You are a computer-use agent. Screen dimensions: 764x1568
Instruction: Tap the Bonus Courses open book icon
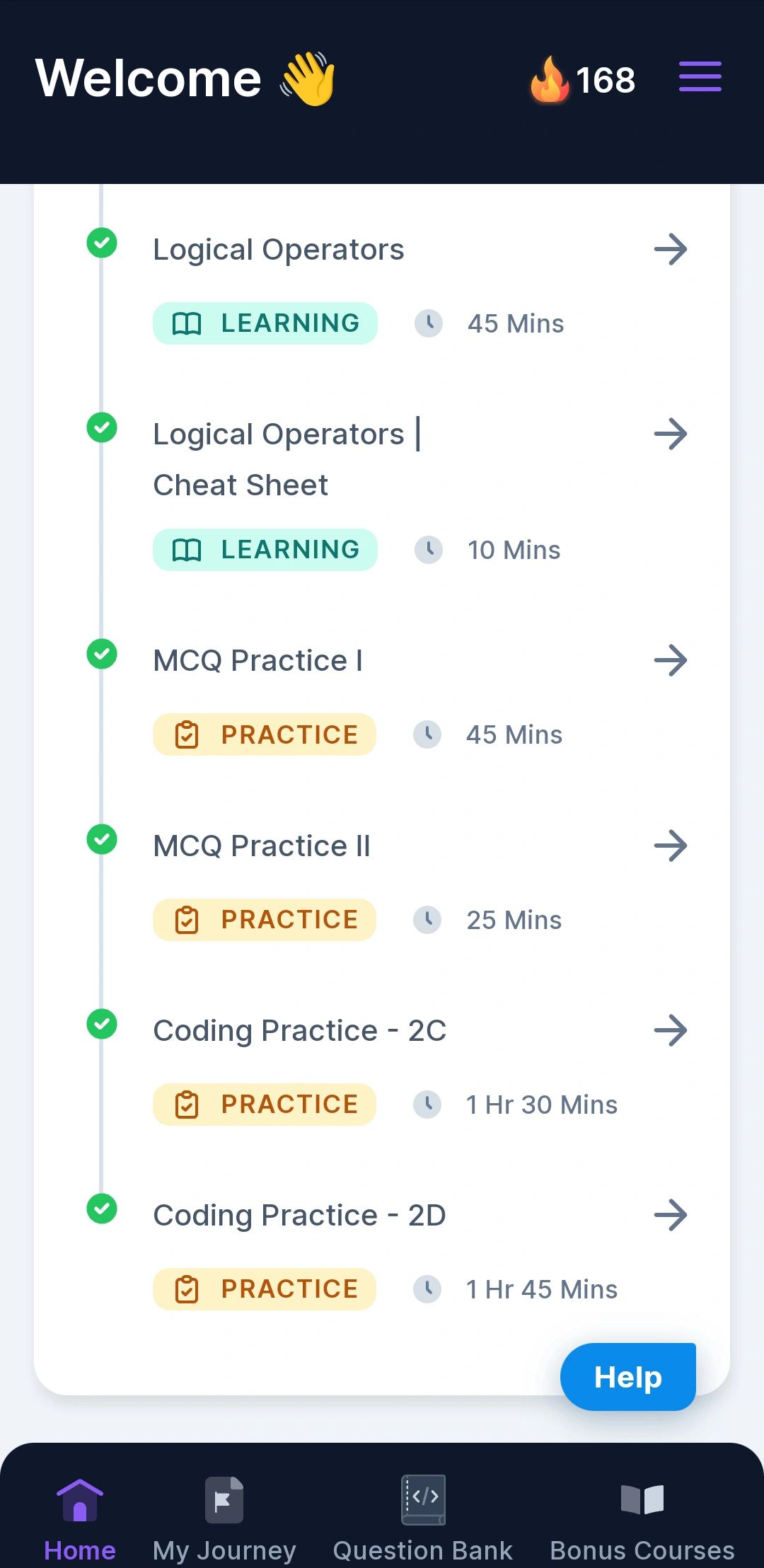click(642, 1499)
